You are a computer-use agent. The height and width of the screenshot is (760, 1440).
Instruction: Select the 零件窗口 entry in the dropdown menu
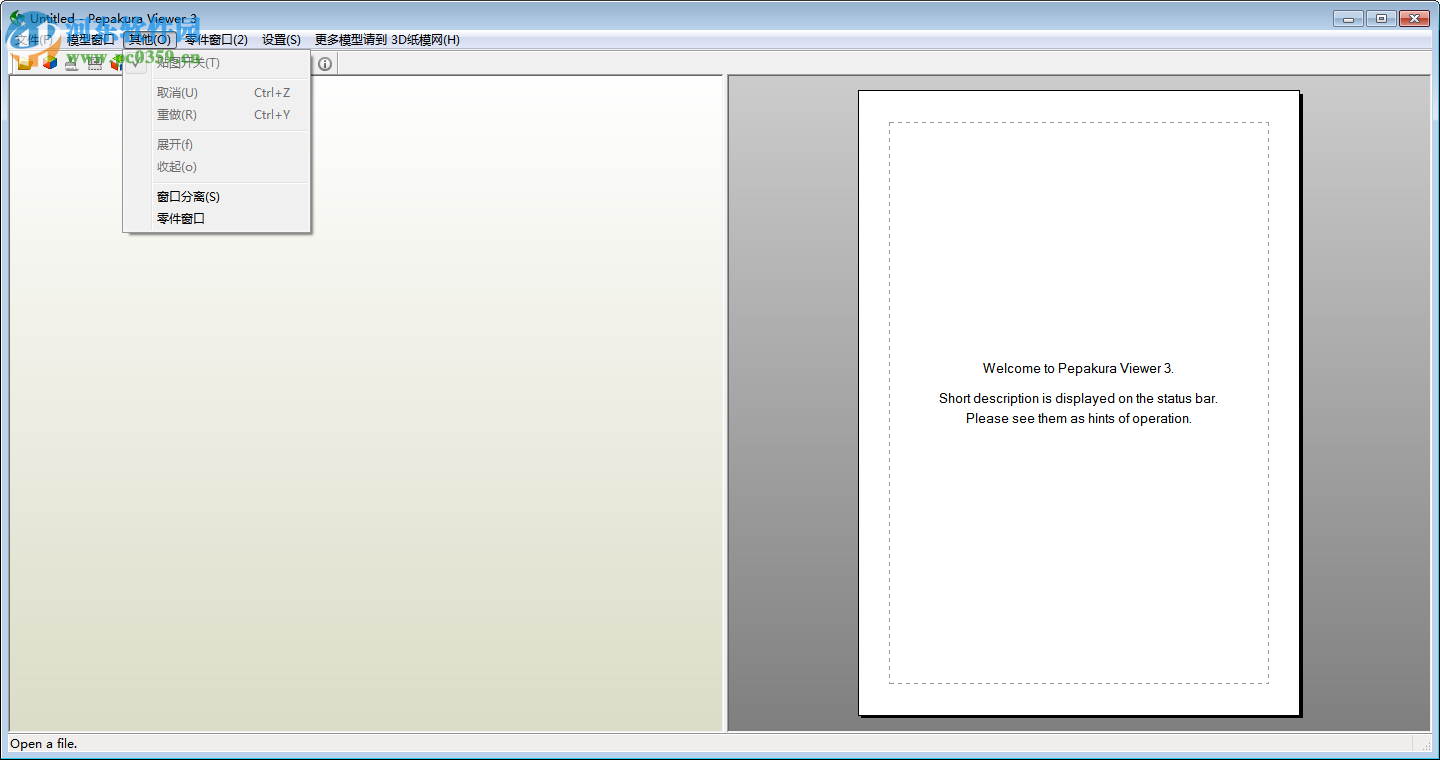click(x=217, y=219)
